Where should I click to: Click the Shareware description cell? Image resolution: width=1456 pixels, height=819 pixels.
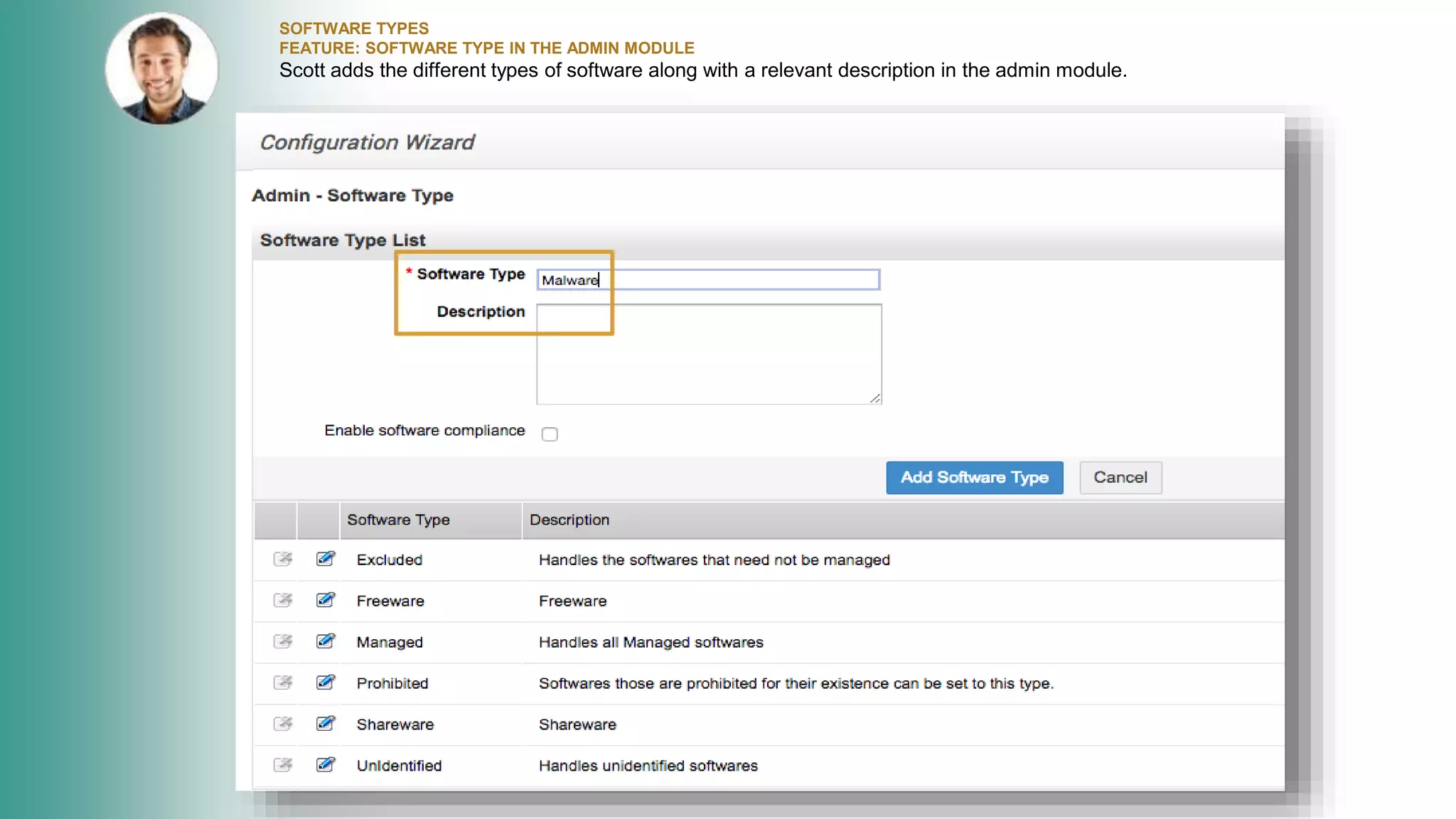pyautogui.click(x=577, y=725)
